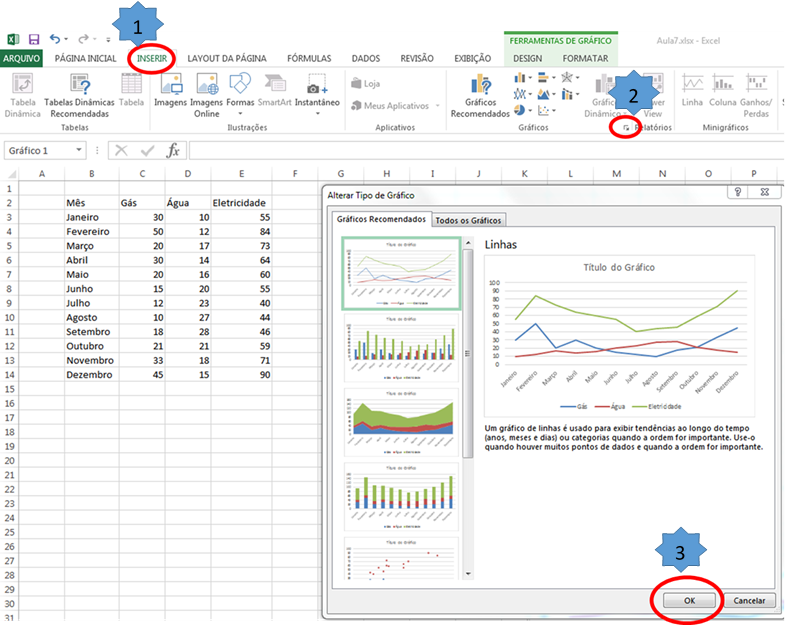Switch to PÁGINA INICIAL tab
This screenshot has width=785, height=627.
pos(86,58)
